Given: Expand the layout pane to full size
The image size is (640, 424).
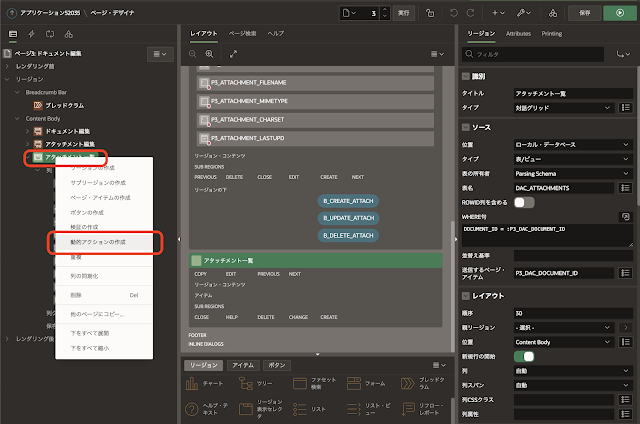Looking at the screenshot, I should [233, 54].
